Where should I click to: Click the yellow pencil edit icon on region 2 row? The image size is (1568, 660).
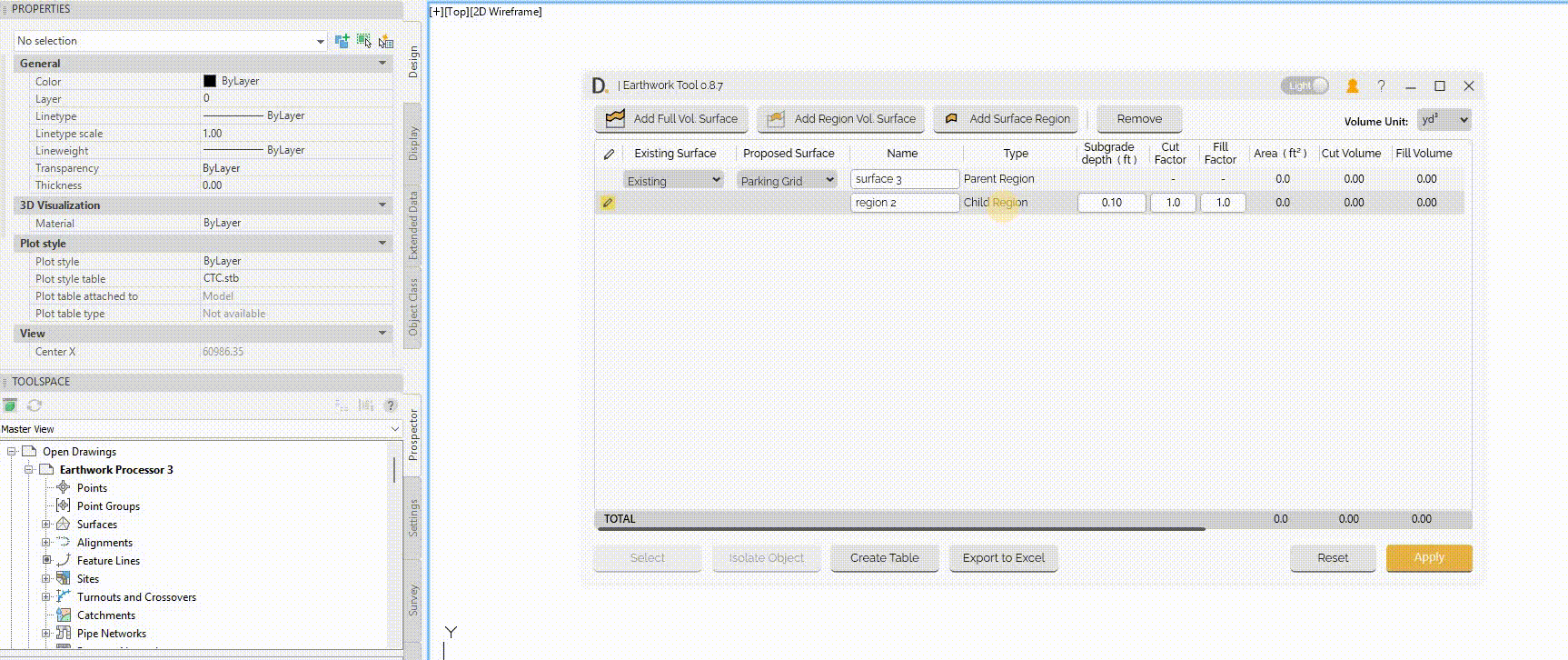608,203
